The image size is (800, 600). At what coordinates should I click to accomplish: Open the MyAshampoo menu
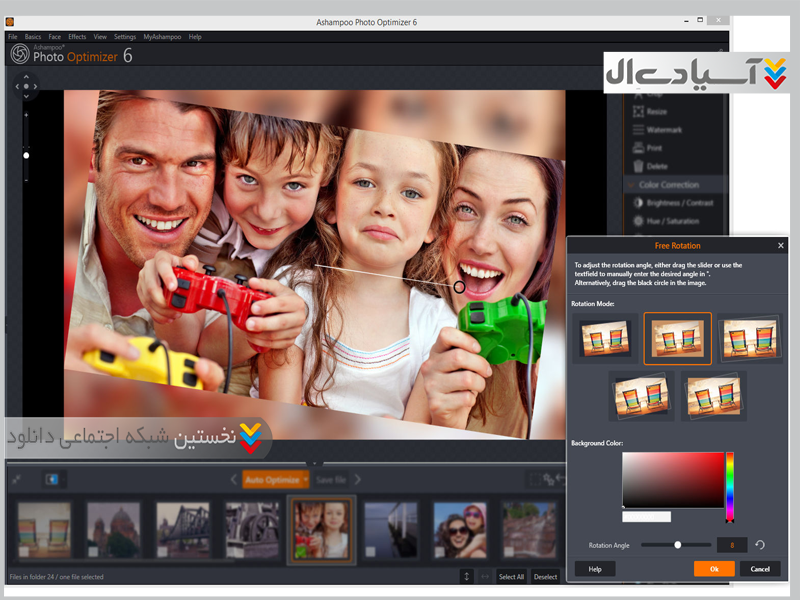coord(161,37)
